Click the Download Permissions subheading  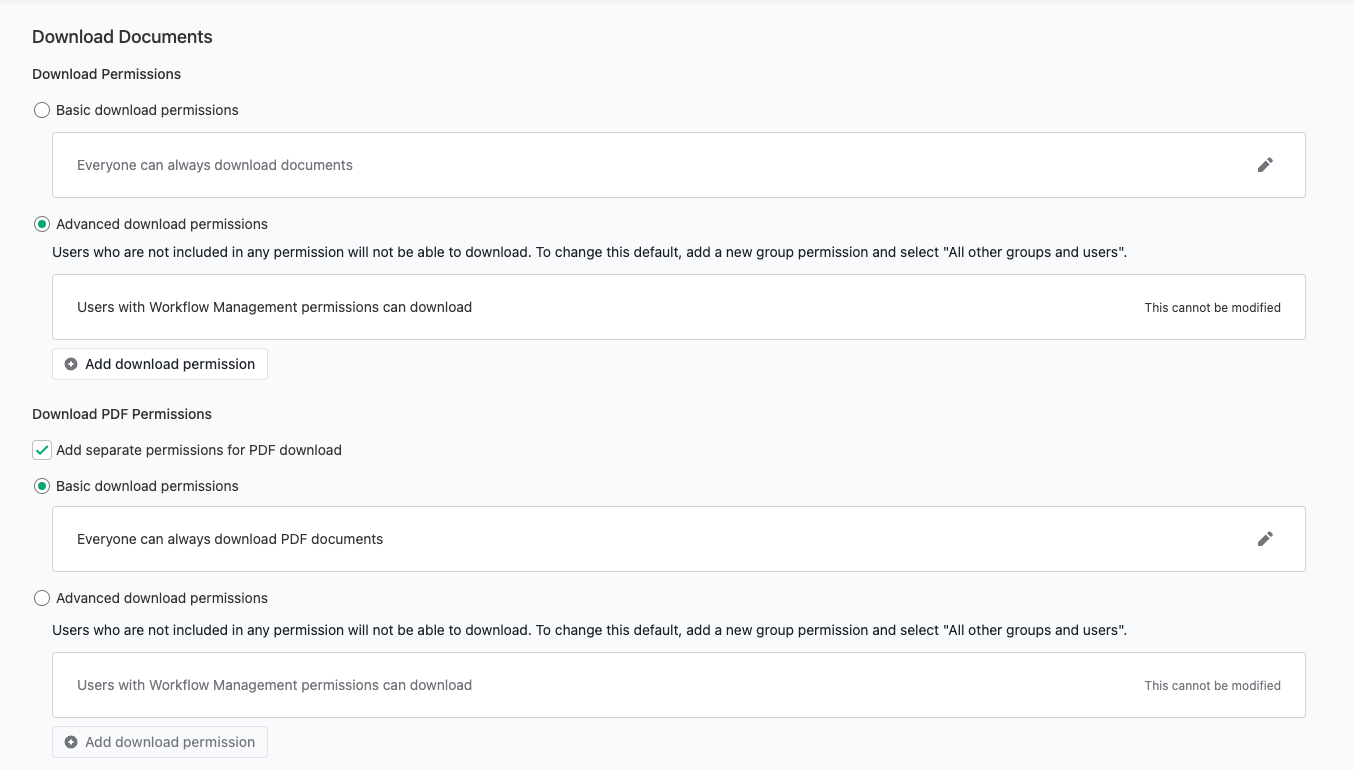pyautogui.click(x=106, y=74)
